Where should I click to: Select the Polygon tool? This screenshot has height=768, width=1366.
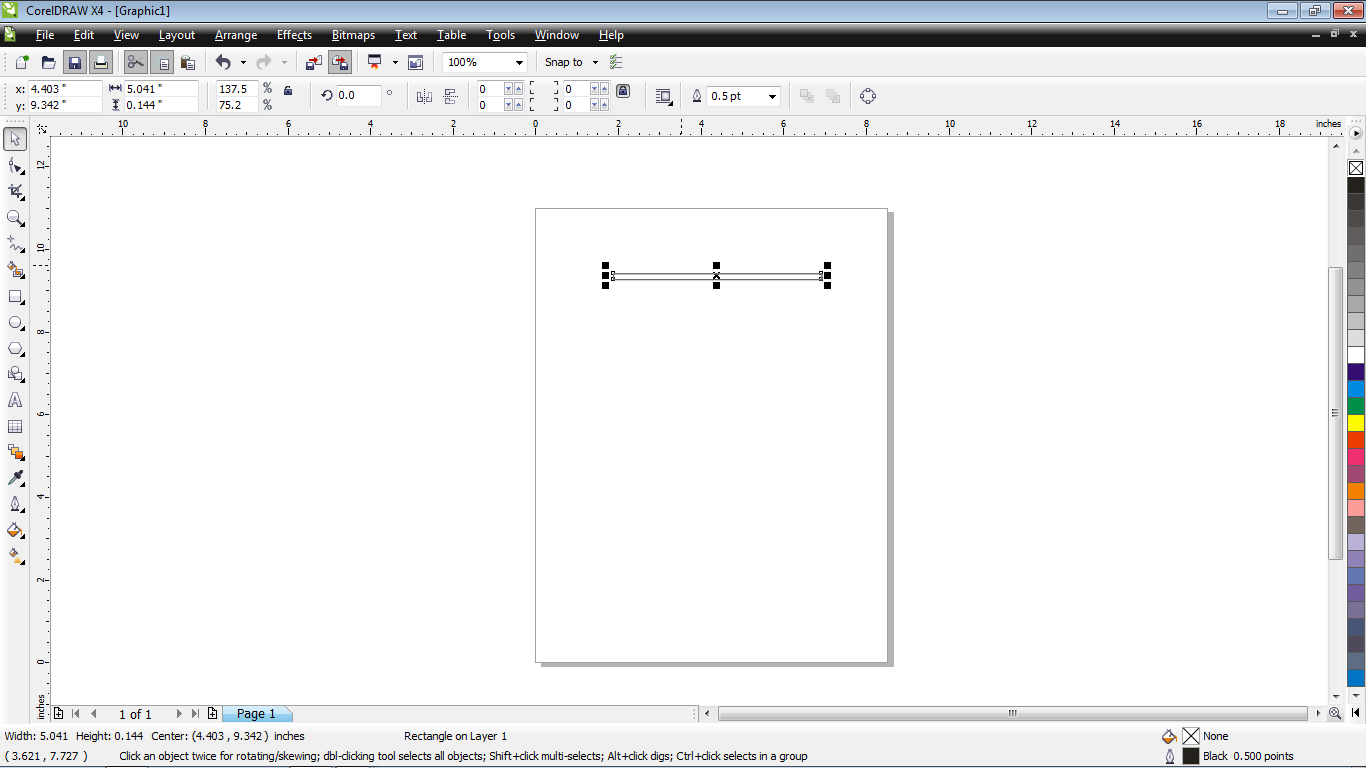click(x=15, y=348)
